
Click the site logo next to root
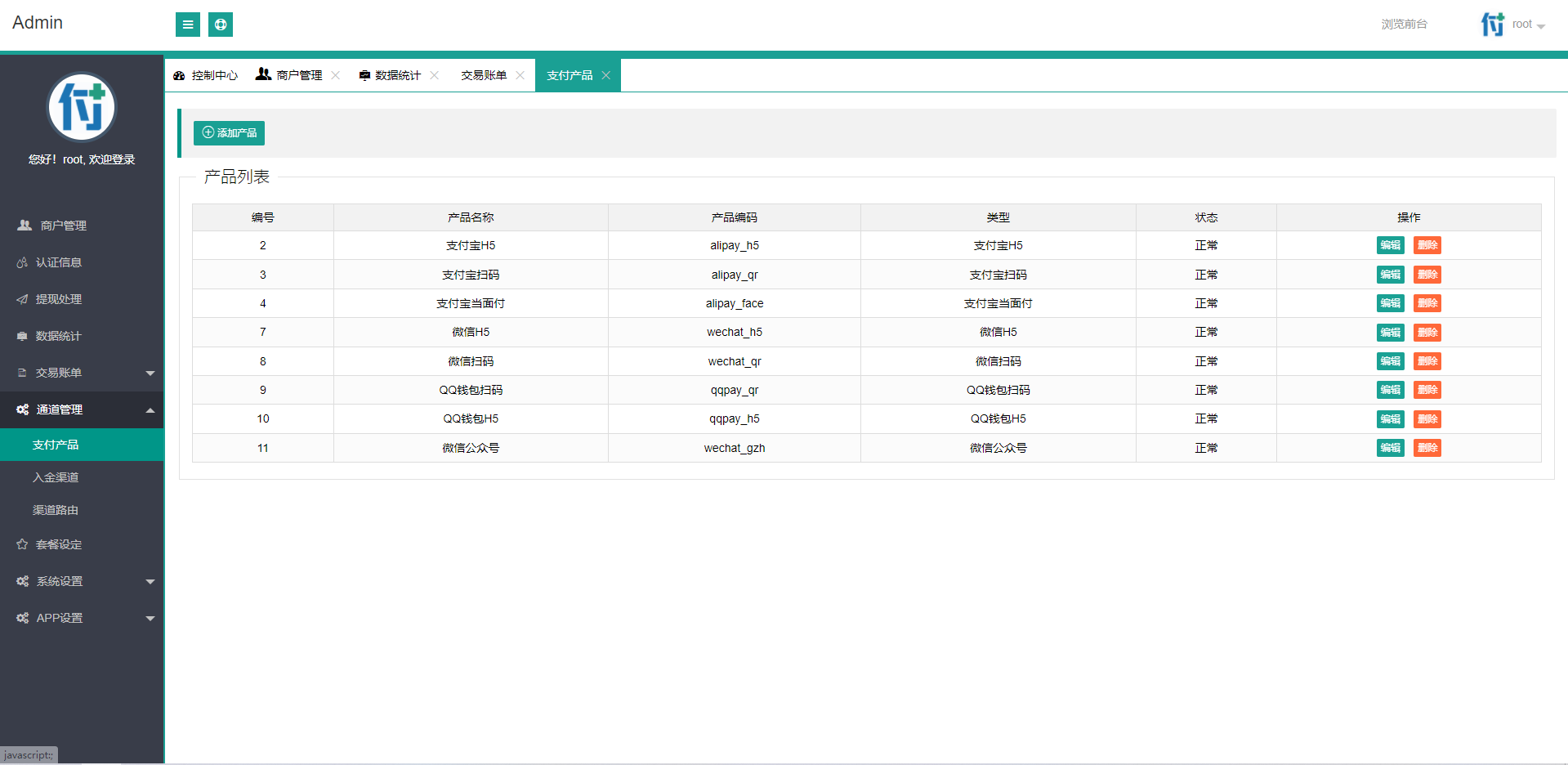[x=1492, y=24]
